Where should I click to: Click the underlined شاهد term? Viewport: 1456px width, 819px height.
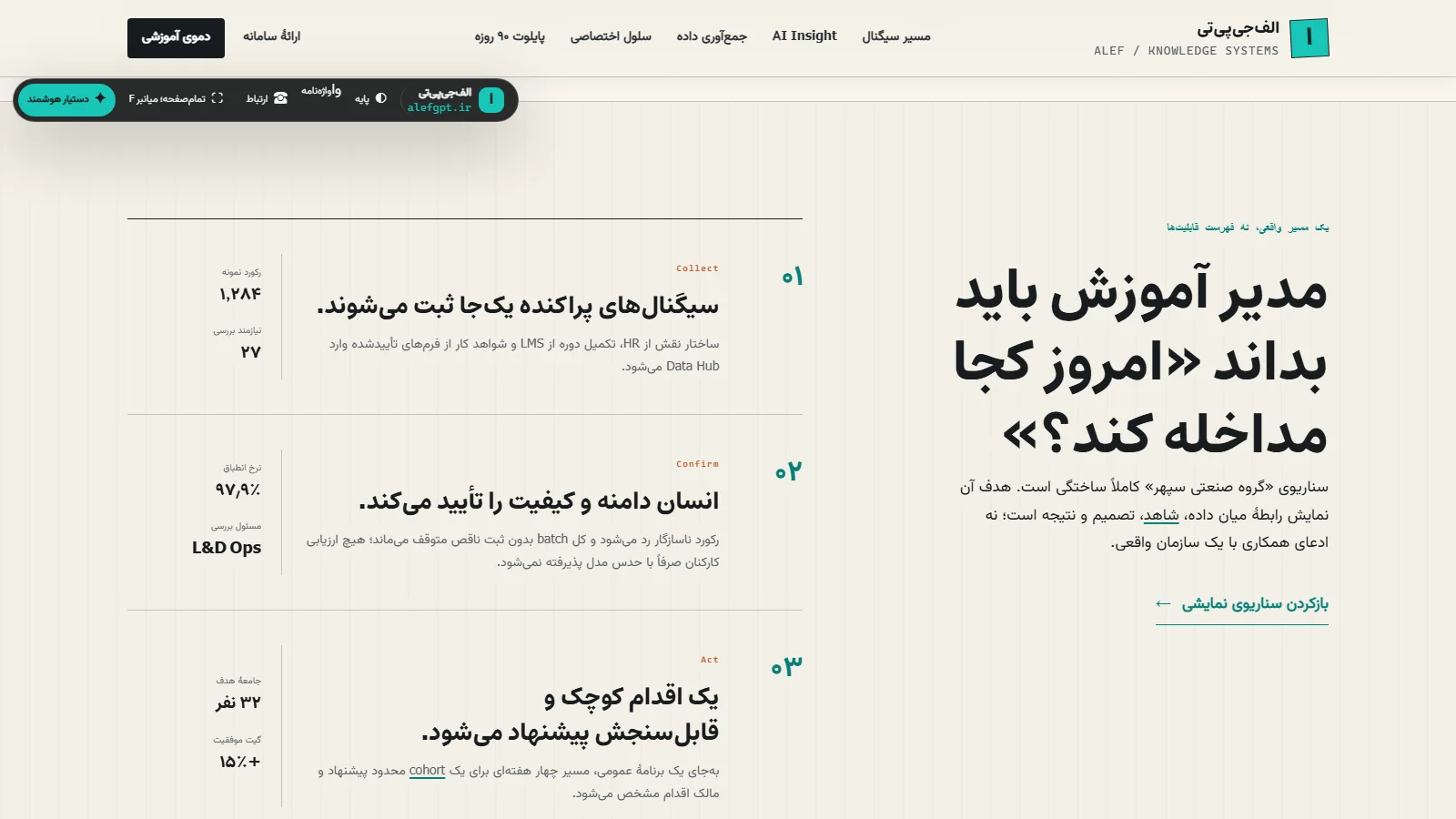coord(1161,515)
